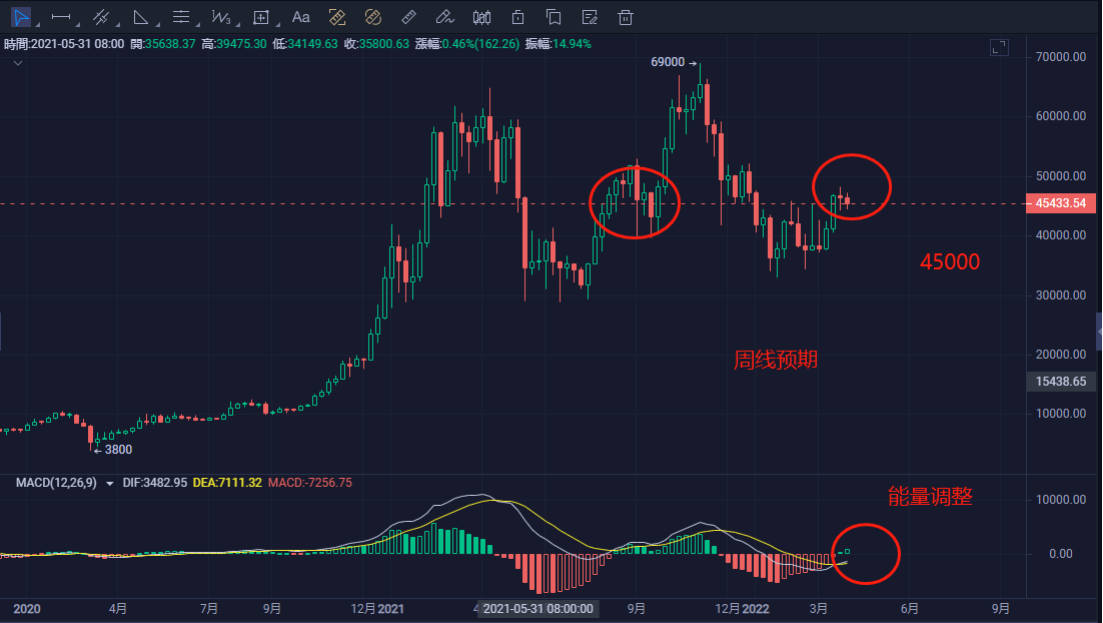
Task: Click the 收:35800.63 close price value
Action: (x=376, y=44)
